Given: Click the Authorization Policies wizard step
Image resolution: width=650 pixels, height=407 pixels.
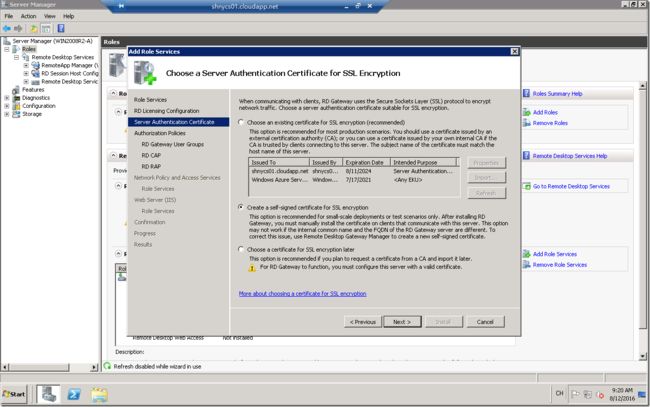Looking at the screenshot, I should 160,133.
